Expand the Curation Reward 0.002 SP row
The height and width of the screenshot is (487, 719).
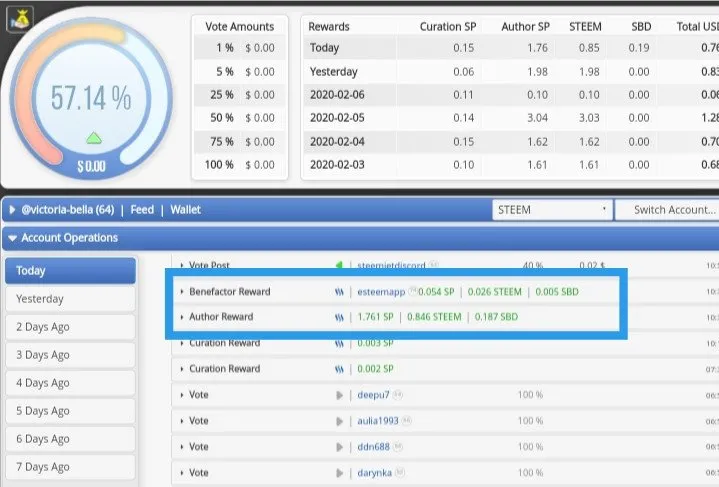tap(182, 369)
